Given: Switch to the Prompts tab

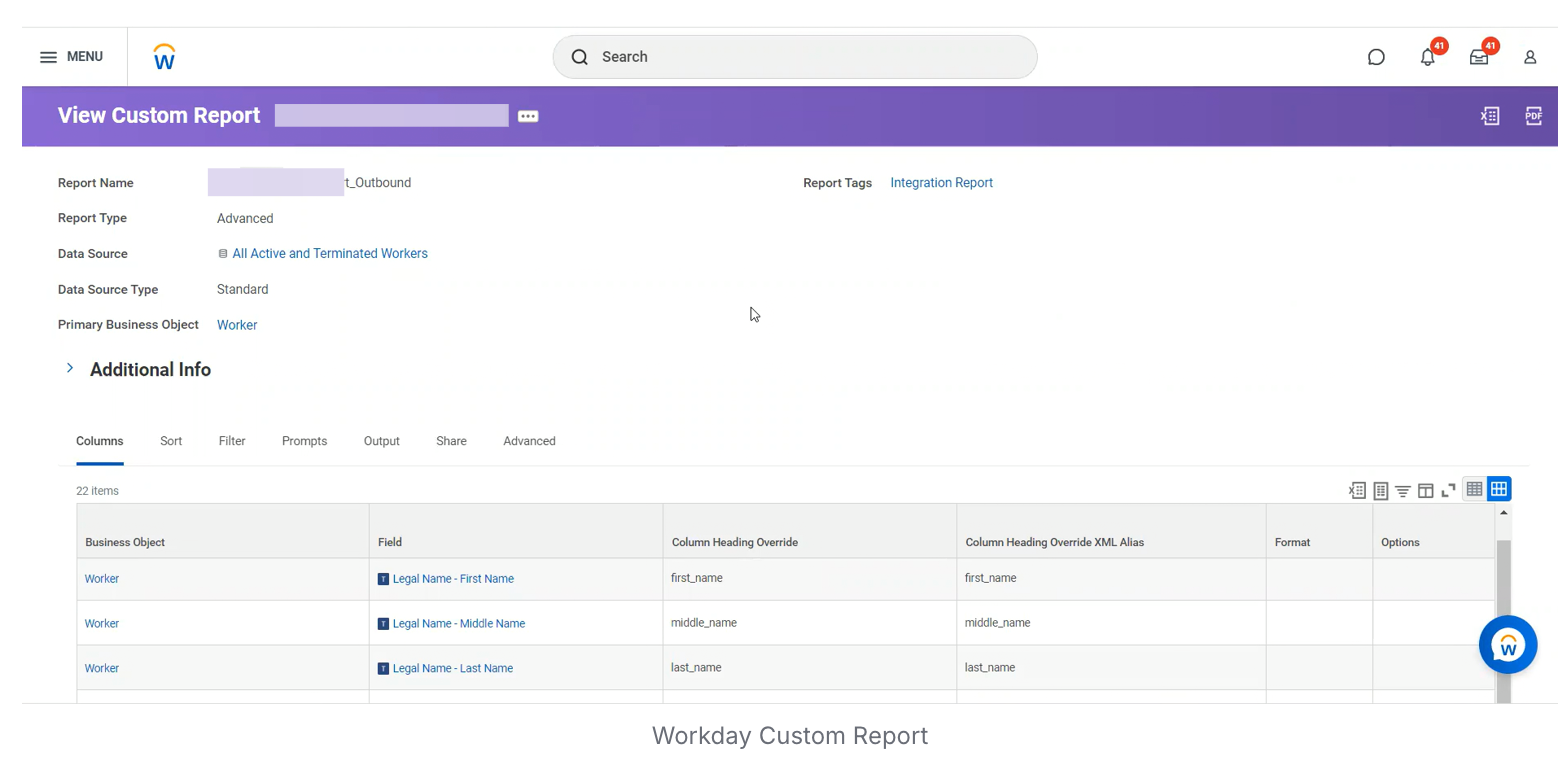Looking at the screenshot, I should tap(304, 441).
